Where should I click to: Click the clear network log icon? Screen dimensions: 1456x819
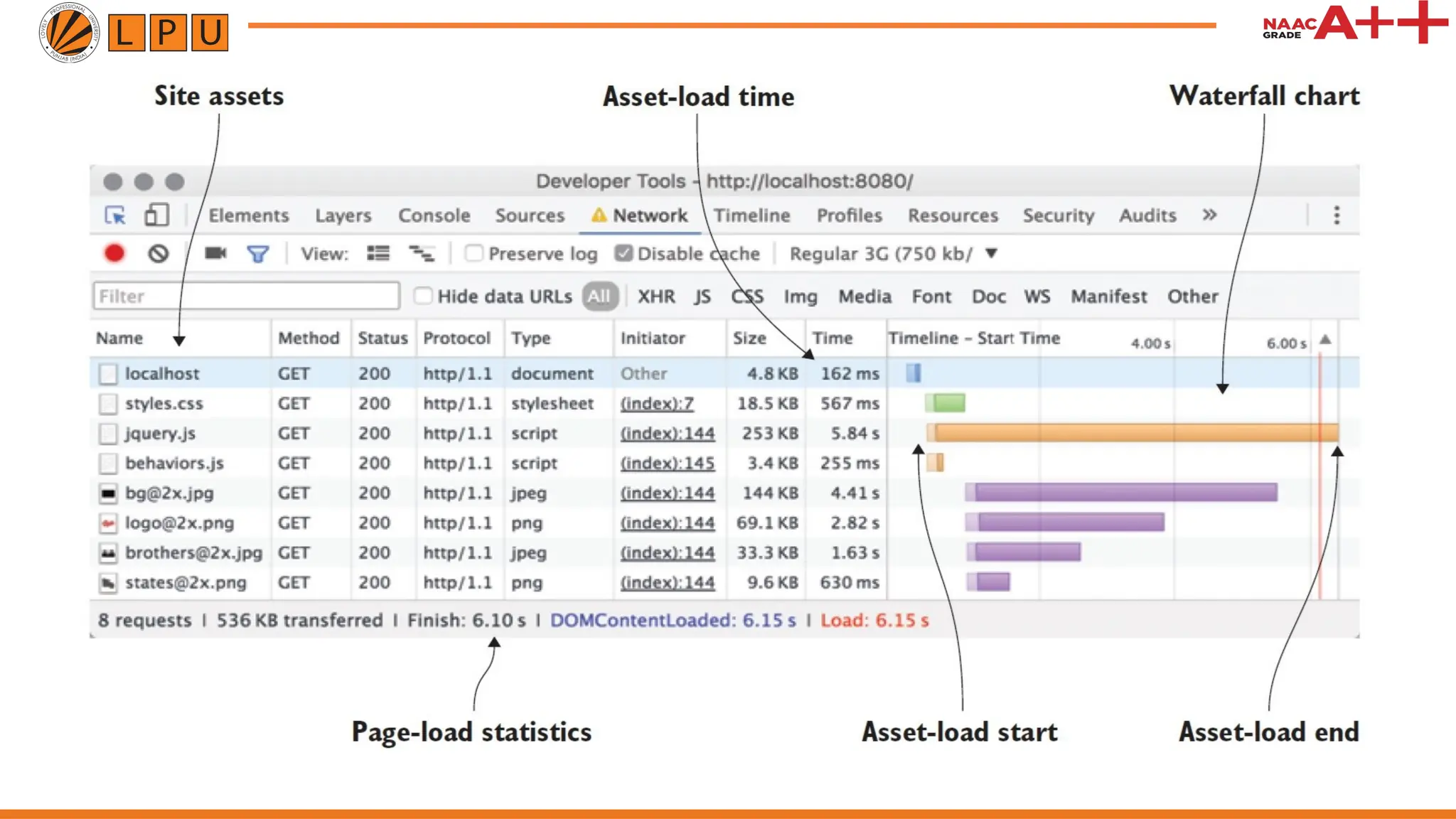point(159,254)
